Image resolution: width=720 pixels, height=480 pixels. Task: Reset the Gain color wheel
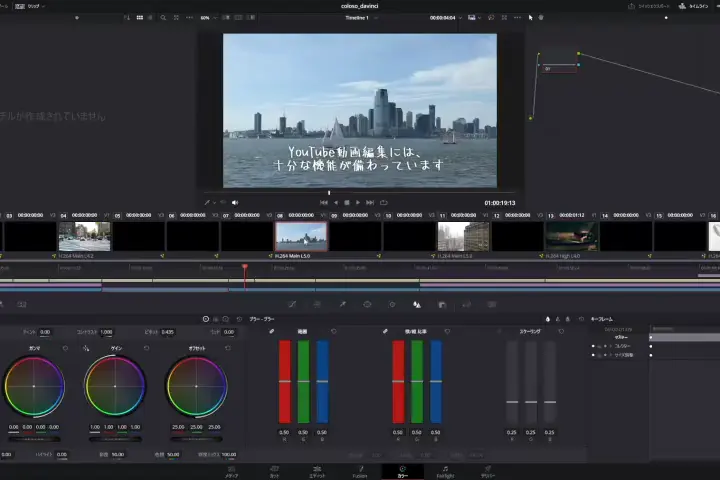[x=146, y=349]
